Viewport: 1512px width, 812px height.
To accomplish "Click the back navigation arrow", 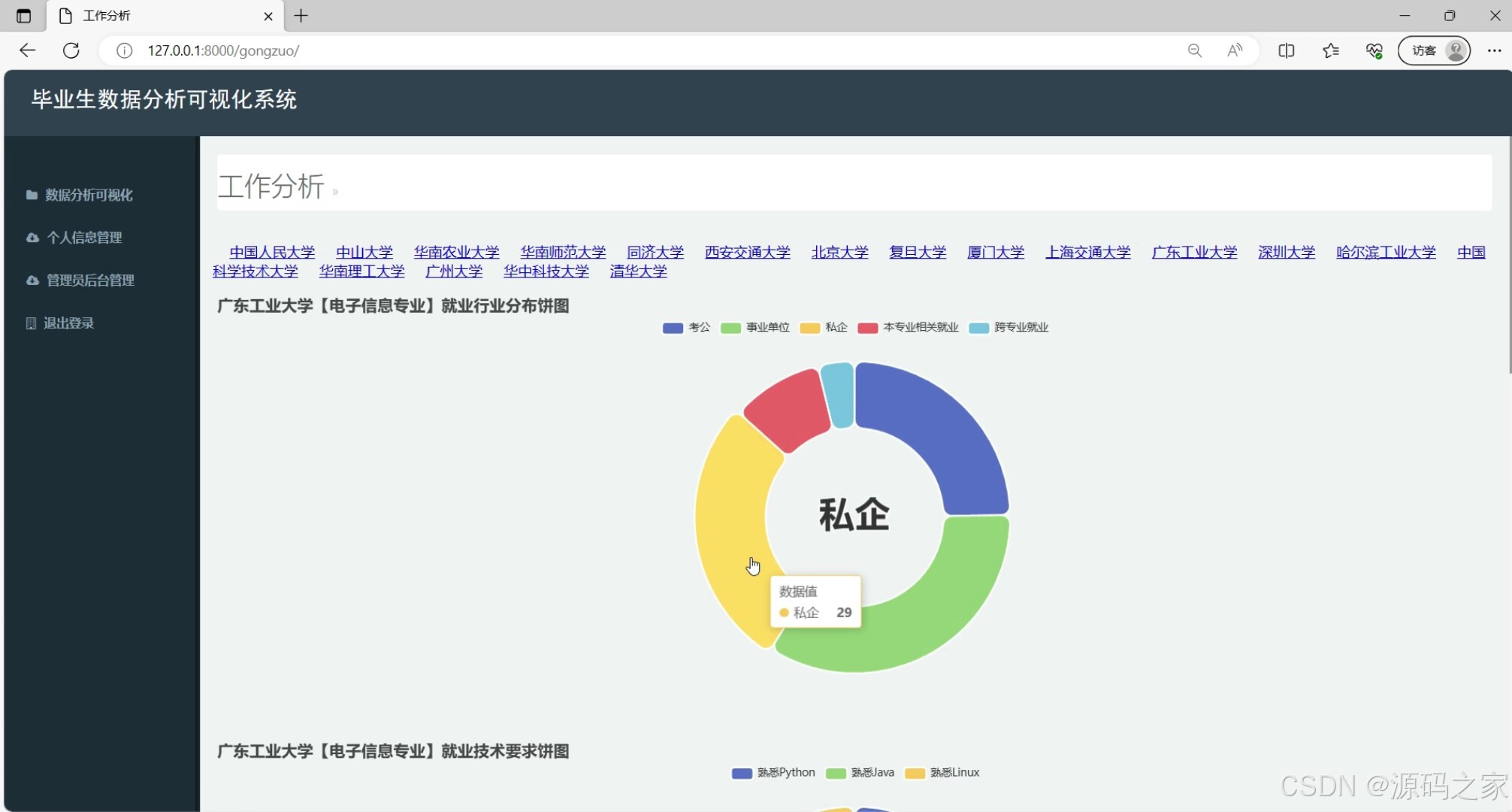I will (27, 50).
